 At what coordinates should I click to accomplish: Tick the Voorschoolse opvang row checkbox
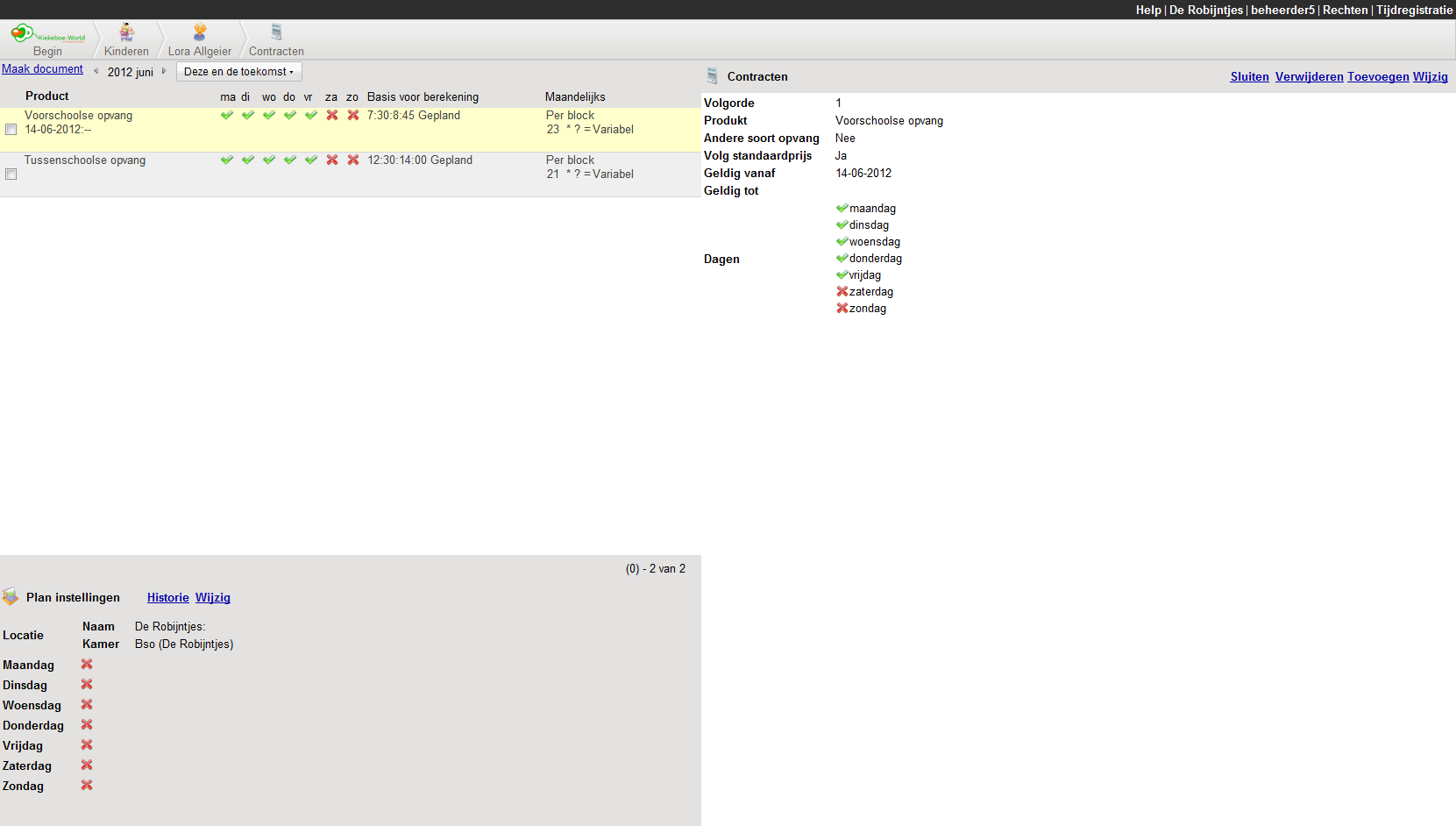pos(11,130)
